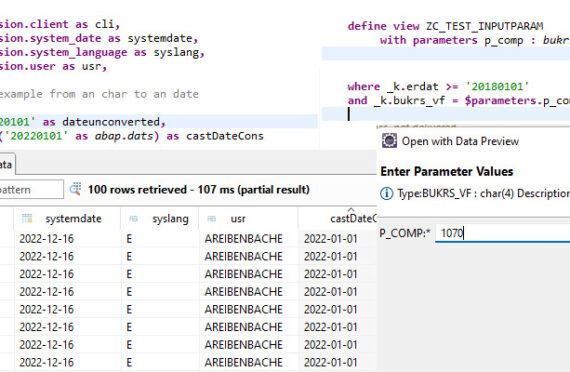
Task: Click the usr column type icon
Action: (x=211, y=219)
